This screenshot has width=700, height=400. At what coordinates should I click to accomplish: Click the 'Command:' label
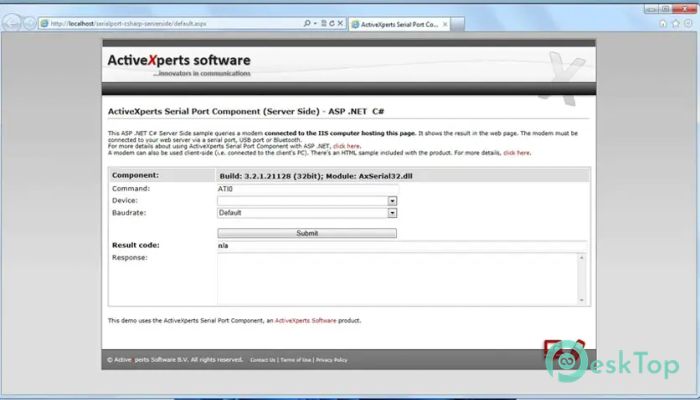pyautogui.click(x=131, y=188)
